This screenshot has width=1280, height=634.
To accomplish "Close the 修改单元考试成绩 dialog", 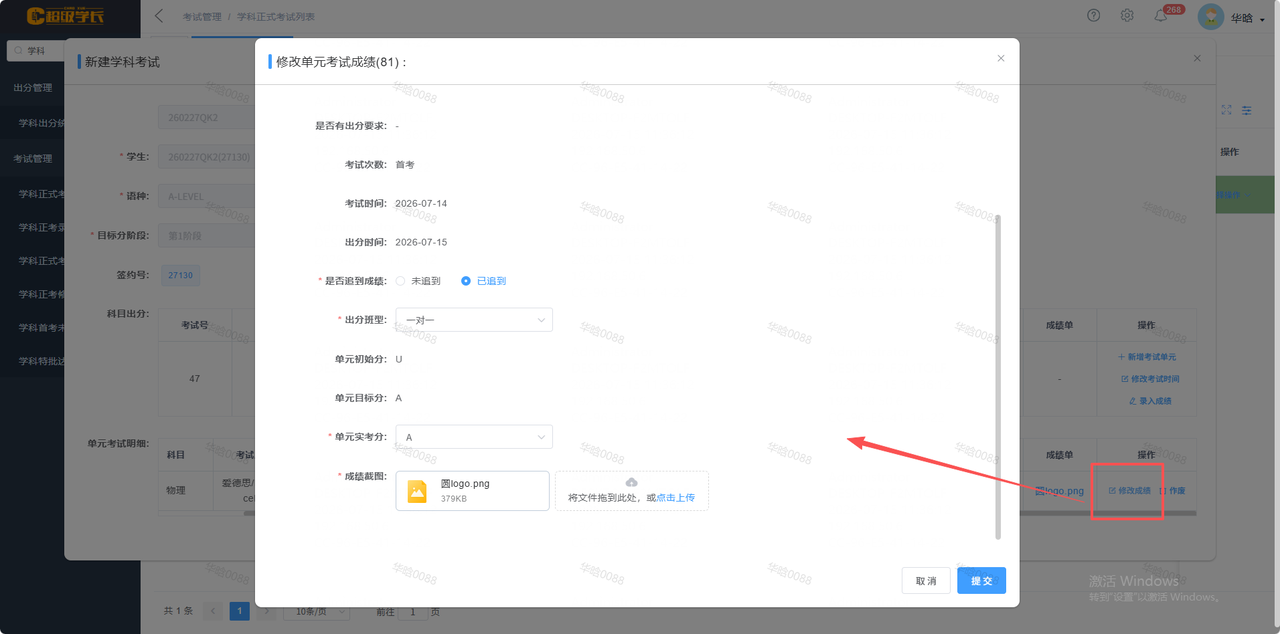I will [x=1001, y=58].
